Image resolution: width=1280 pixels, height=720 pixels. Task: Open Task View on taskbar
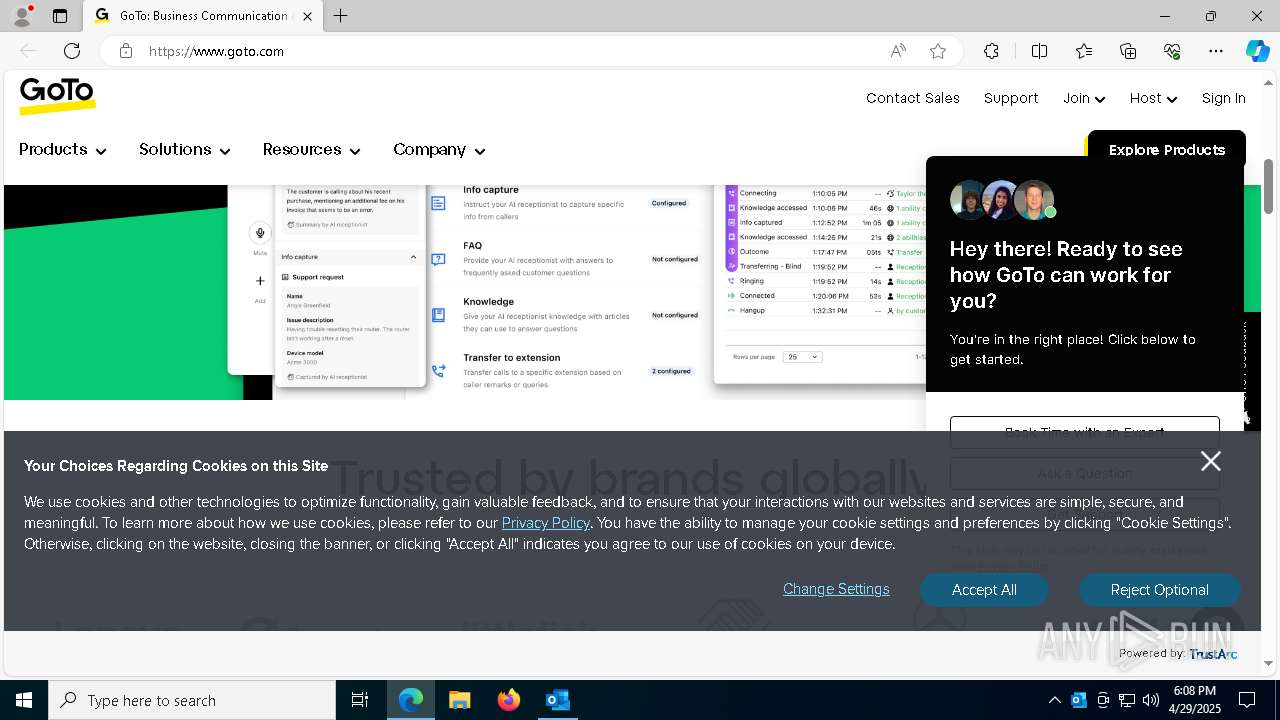(360, 700)
